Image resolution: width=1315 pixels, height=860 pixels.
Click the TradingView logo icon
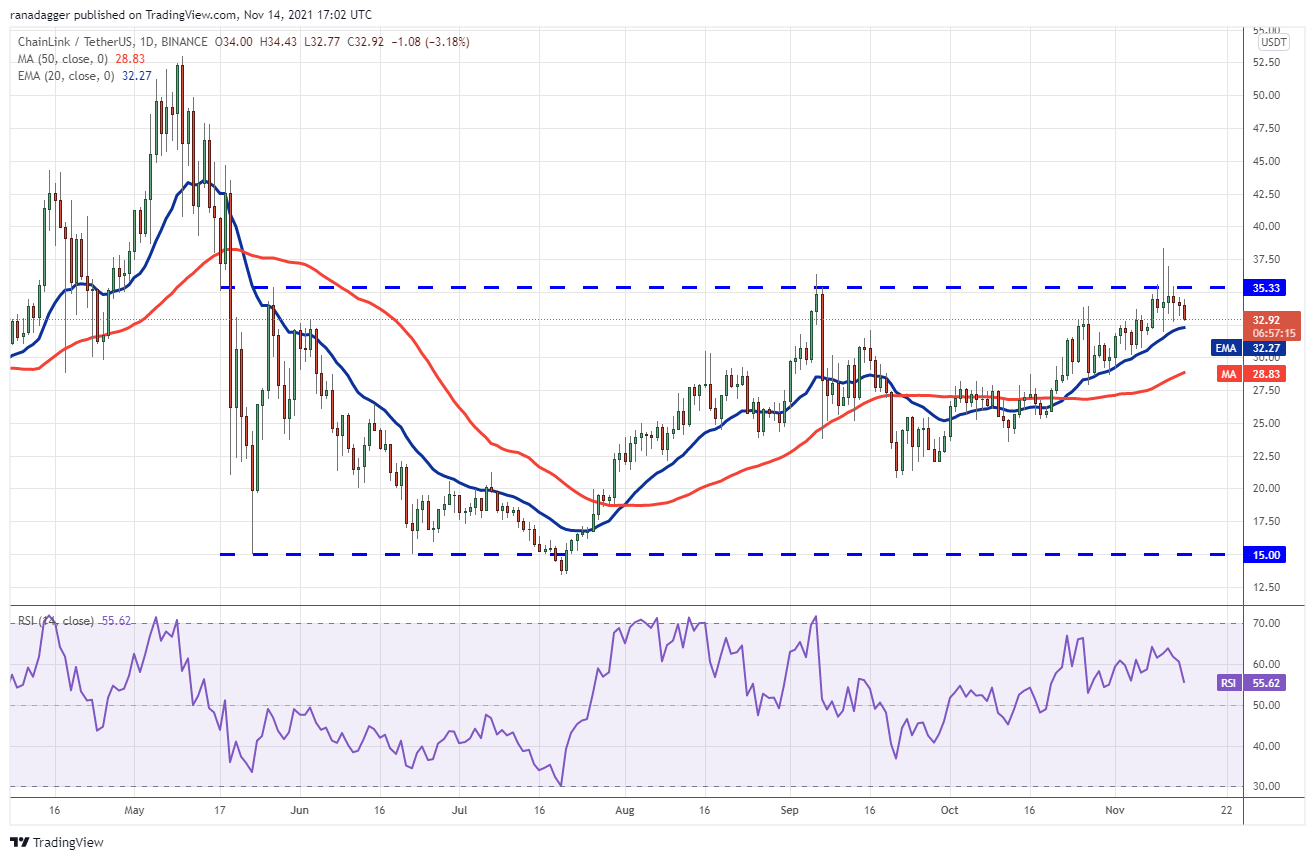(21, 842)
